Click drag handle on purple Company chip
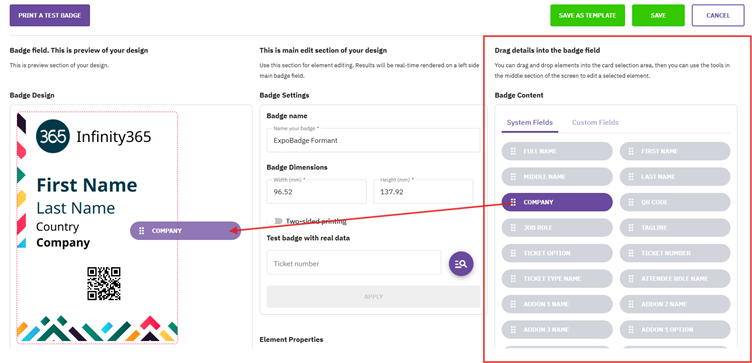Viewport: 752px width, 363px height. 513,202
